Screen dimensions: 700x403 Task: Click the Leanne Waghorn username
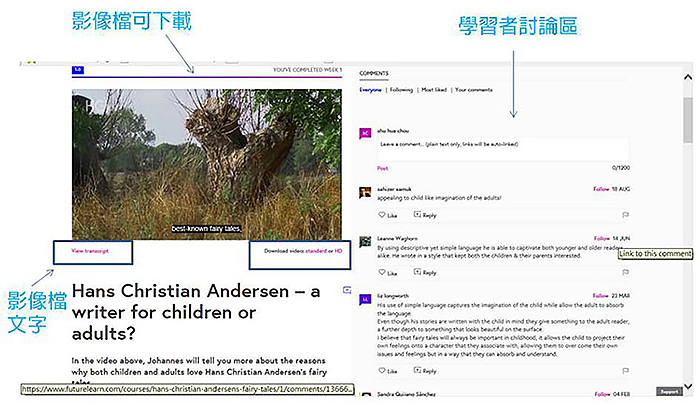pyautogui.click(x=397, y=238)
